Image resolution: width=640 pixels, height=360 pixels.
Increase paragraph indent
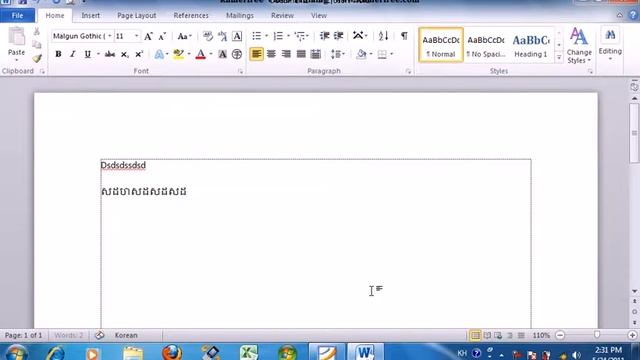(x=338, y=36)
